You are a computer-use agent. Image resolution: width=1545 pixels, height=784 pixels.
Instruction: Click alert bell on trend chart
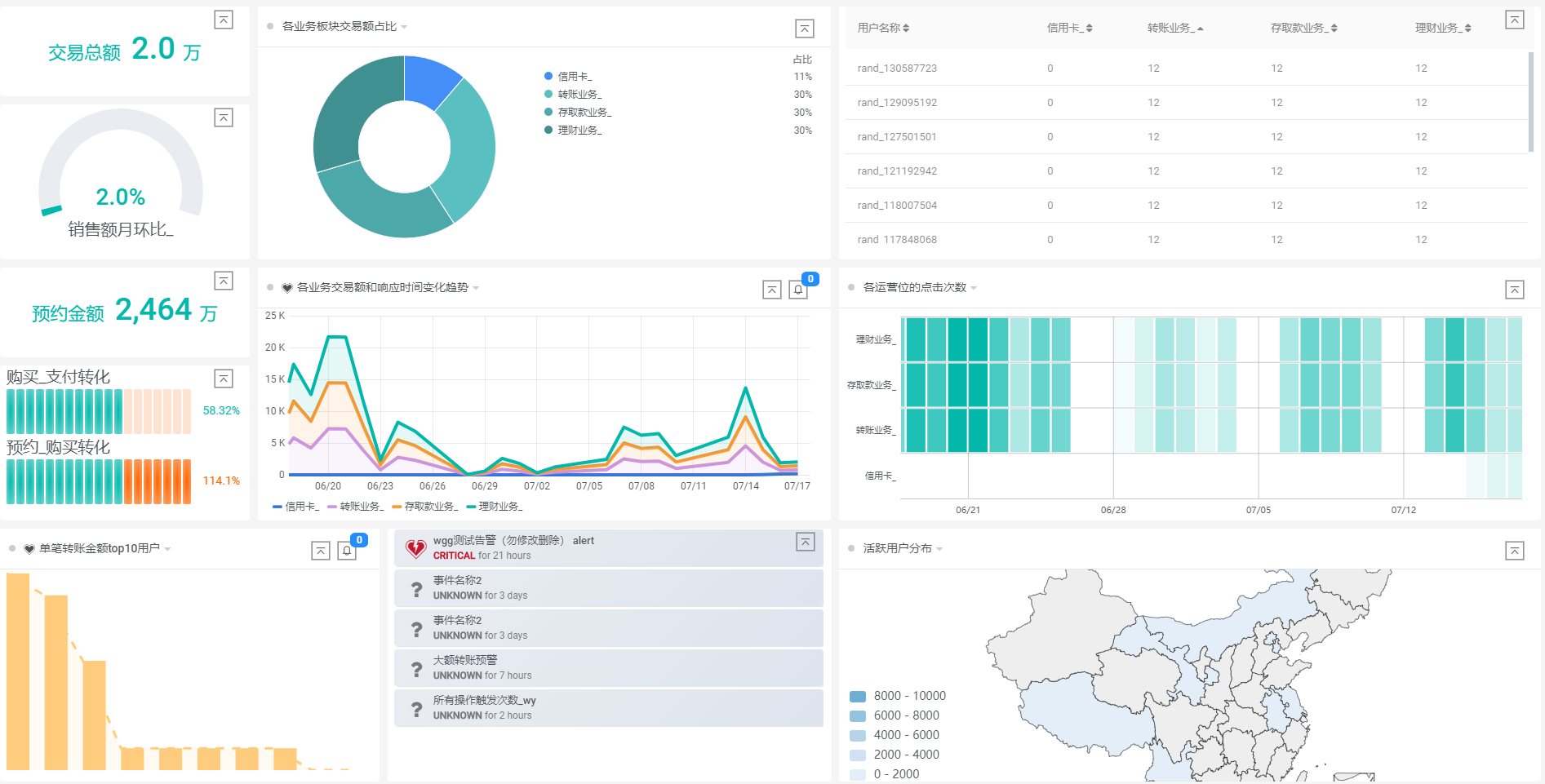pos(798,290)
